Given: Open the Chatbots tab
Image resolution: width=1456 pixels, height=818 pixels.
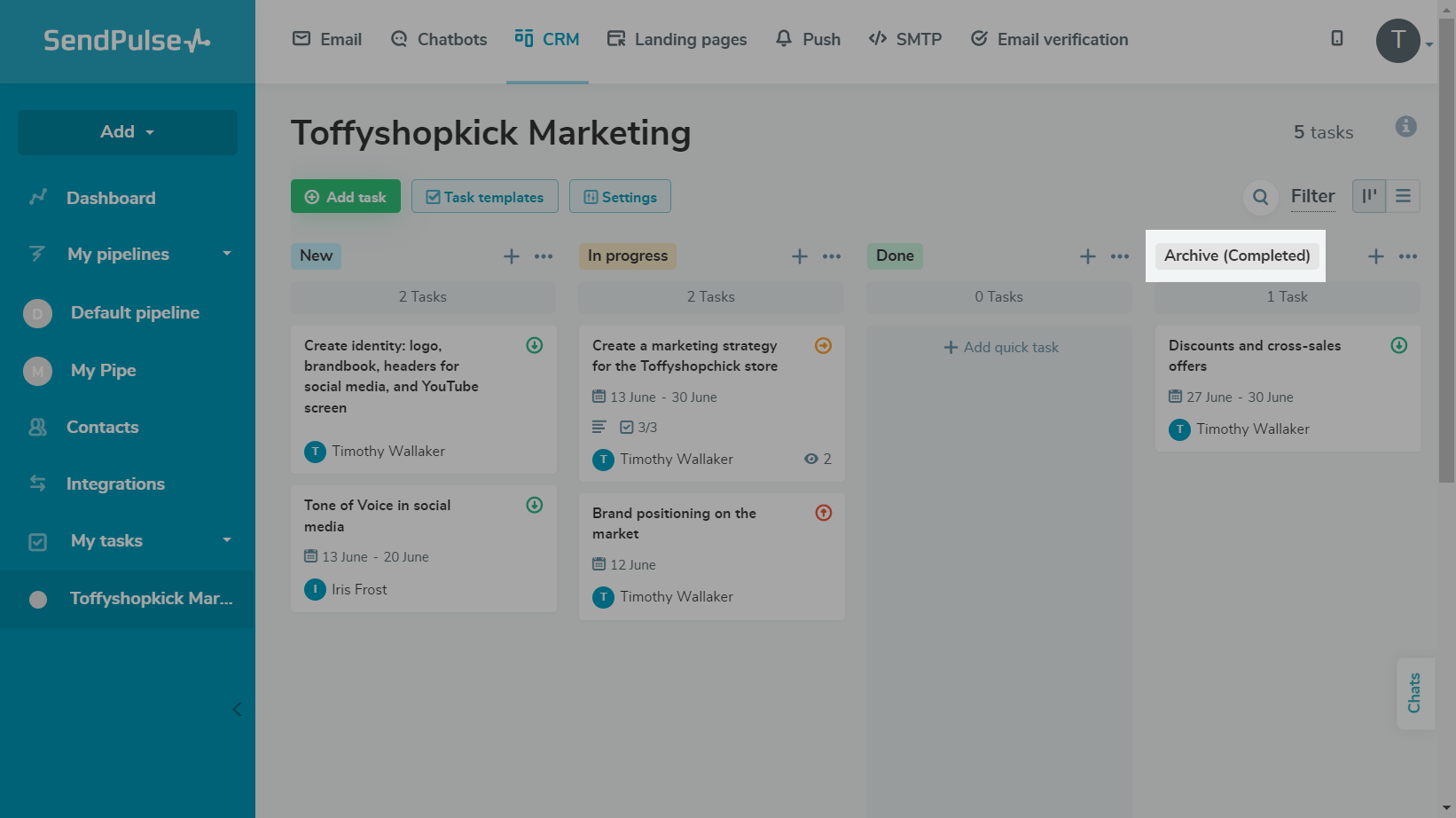Looking at the screenshot, I should [439, 39].
